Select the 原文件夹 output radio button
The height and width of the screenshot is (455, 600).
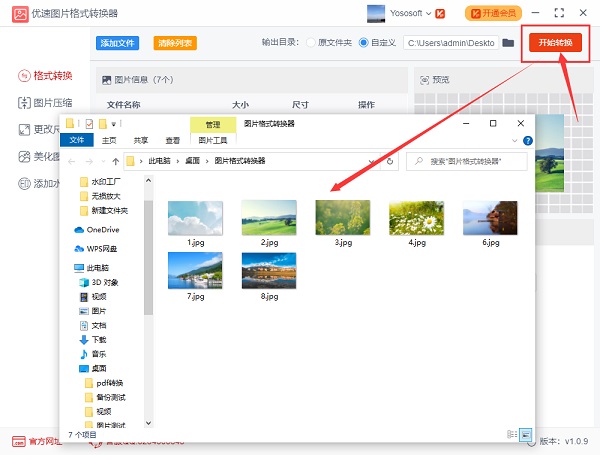pos(311,43)
